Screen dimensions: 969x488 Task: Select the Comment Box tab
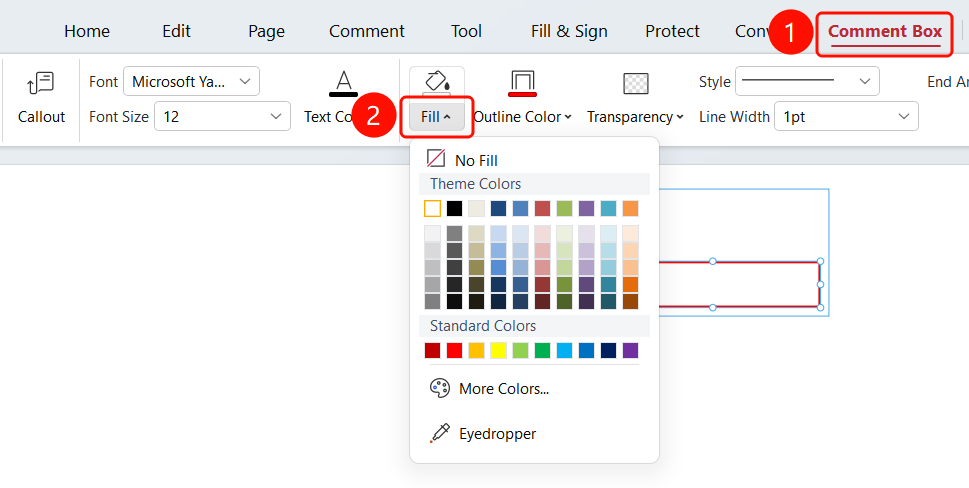(884, 32)
